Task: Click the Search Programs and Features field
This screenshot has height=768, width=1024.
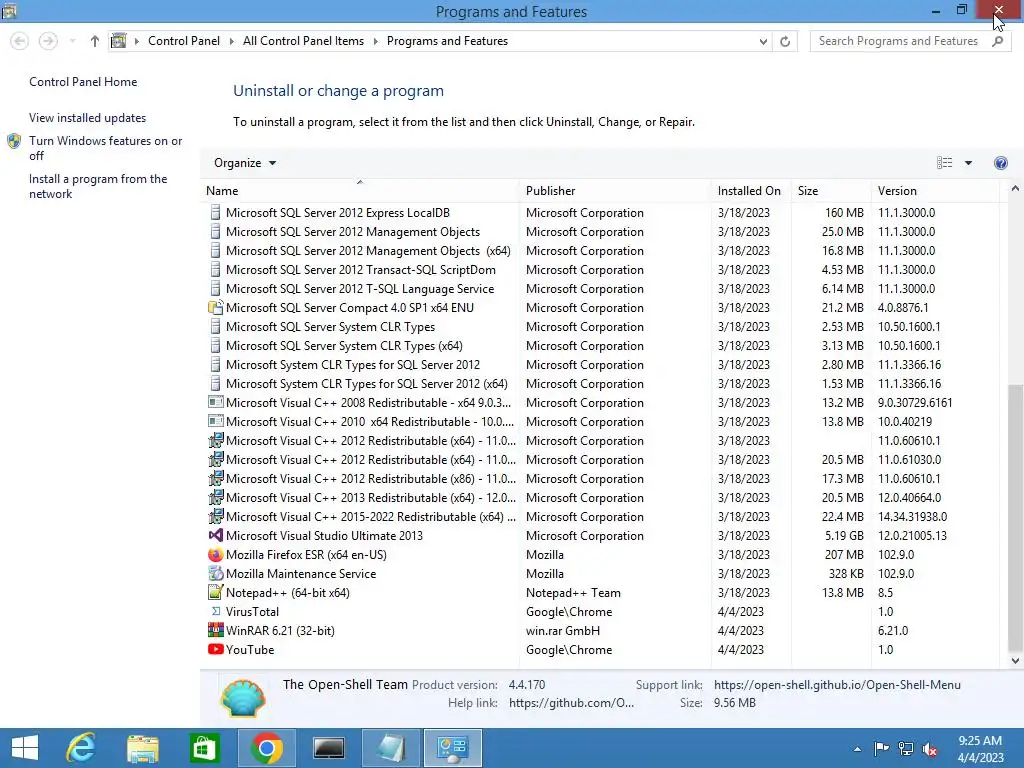Action: [908, 41]
